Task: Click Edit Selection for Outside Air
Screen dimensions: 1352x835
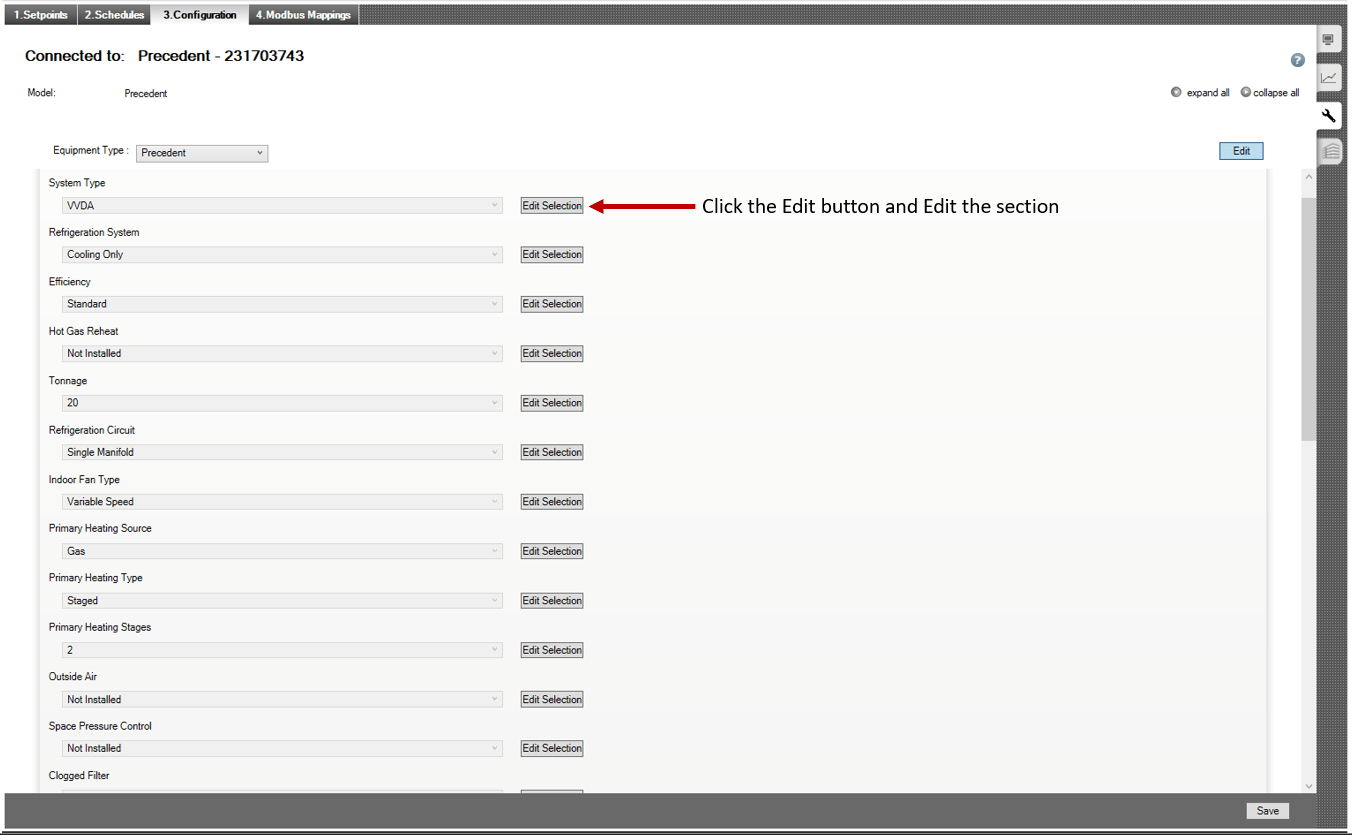Action: [552, 700]
